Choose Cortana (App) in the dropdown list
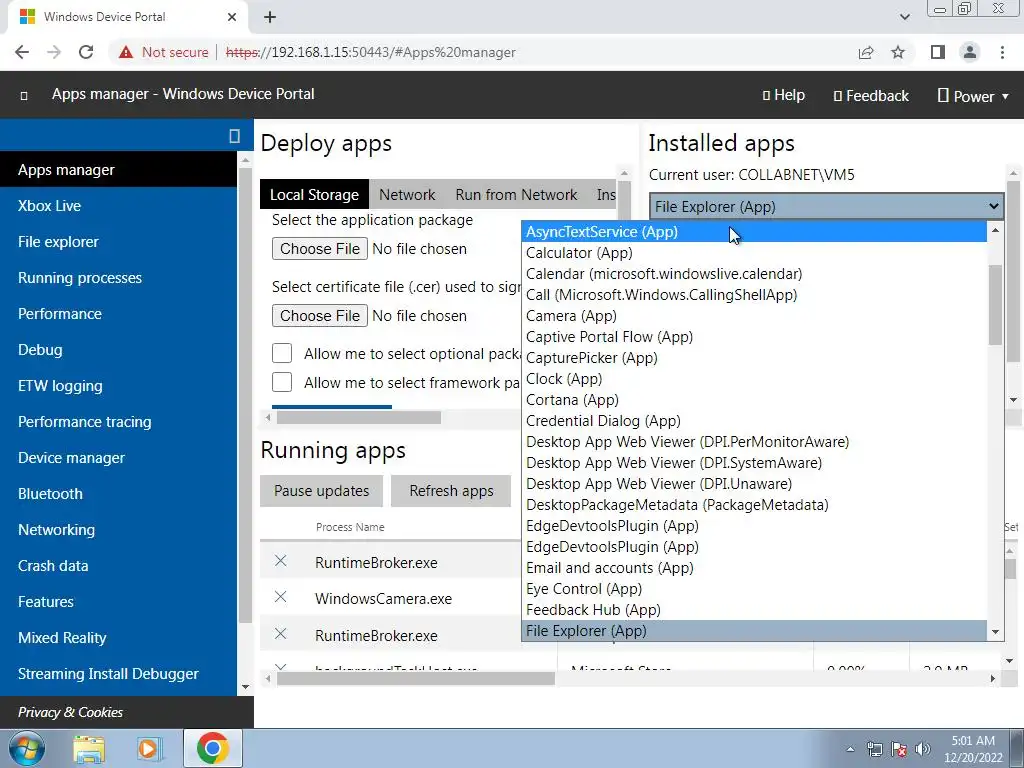 (x=755, y=400)
